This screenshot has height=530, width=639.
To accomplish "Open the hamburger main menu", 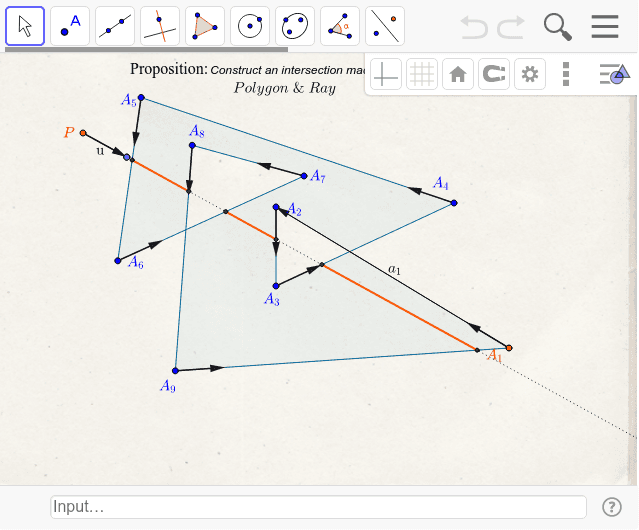I will coord(605,26).
